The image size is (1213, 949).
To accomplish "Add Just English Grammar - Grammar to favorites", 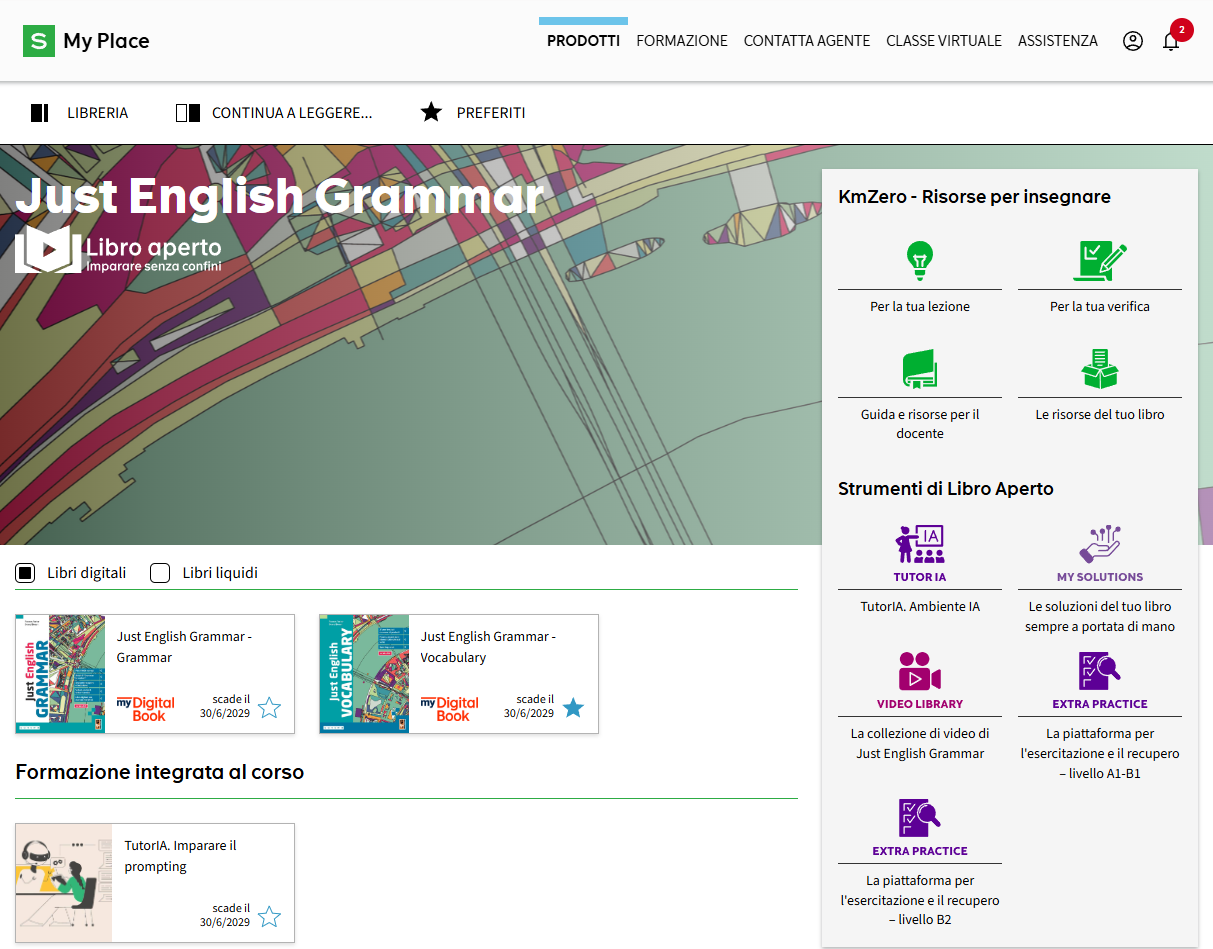I will coord(269,708).
